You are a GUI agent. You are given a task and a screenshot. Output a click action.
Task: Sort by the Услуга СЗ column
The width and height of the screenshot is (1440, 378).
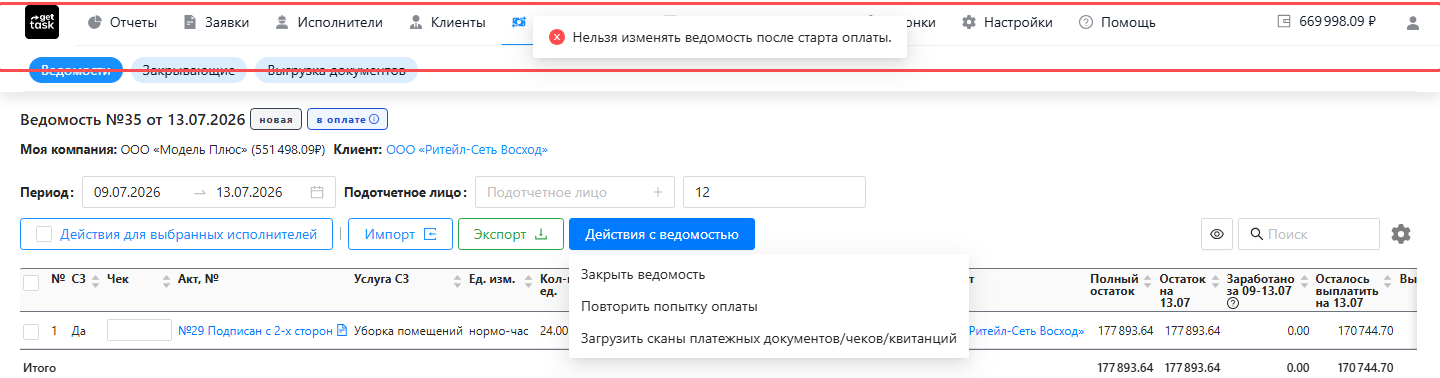(458, 280)
